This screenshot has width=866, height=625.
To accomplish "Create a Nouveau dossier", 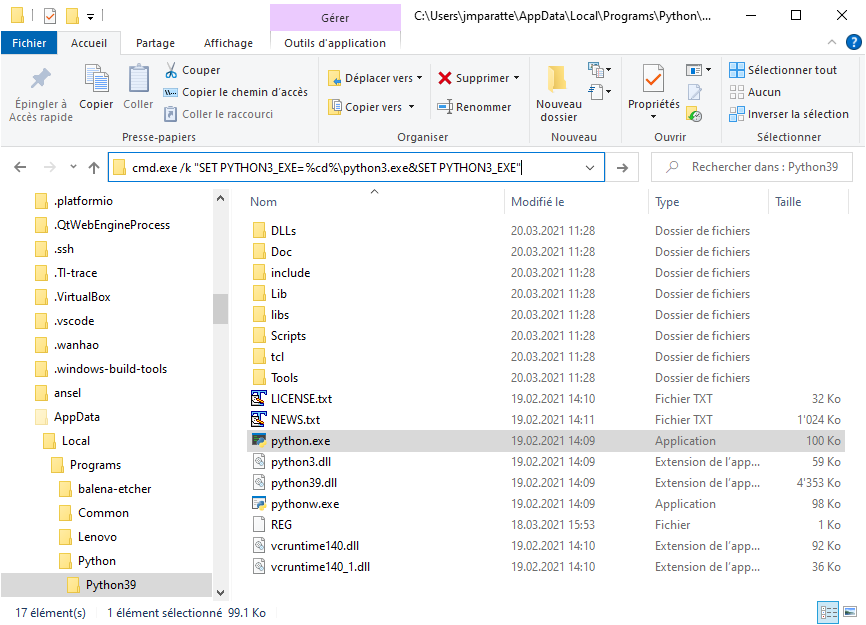I will [x=558, y=93].
